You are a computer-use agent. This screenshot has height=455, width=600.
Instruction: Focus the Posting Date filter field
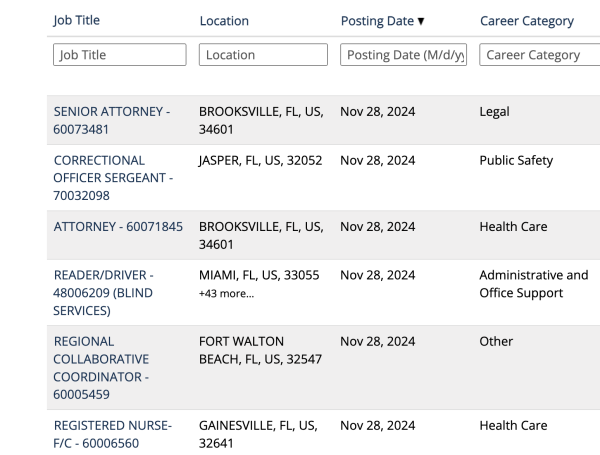coord(405,55)
